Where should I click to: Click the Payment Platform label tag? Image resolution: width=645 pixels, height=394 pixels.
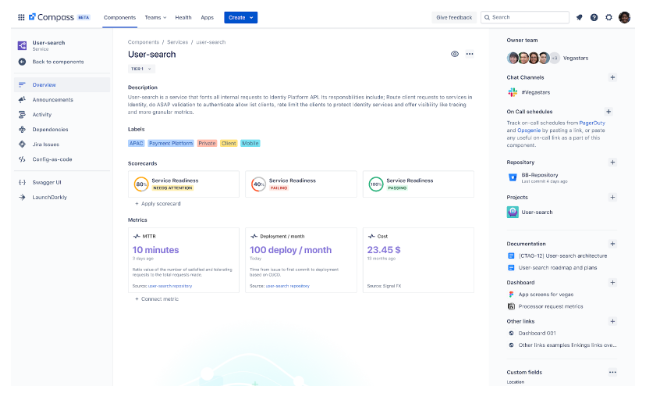tap(171, 143)
